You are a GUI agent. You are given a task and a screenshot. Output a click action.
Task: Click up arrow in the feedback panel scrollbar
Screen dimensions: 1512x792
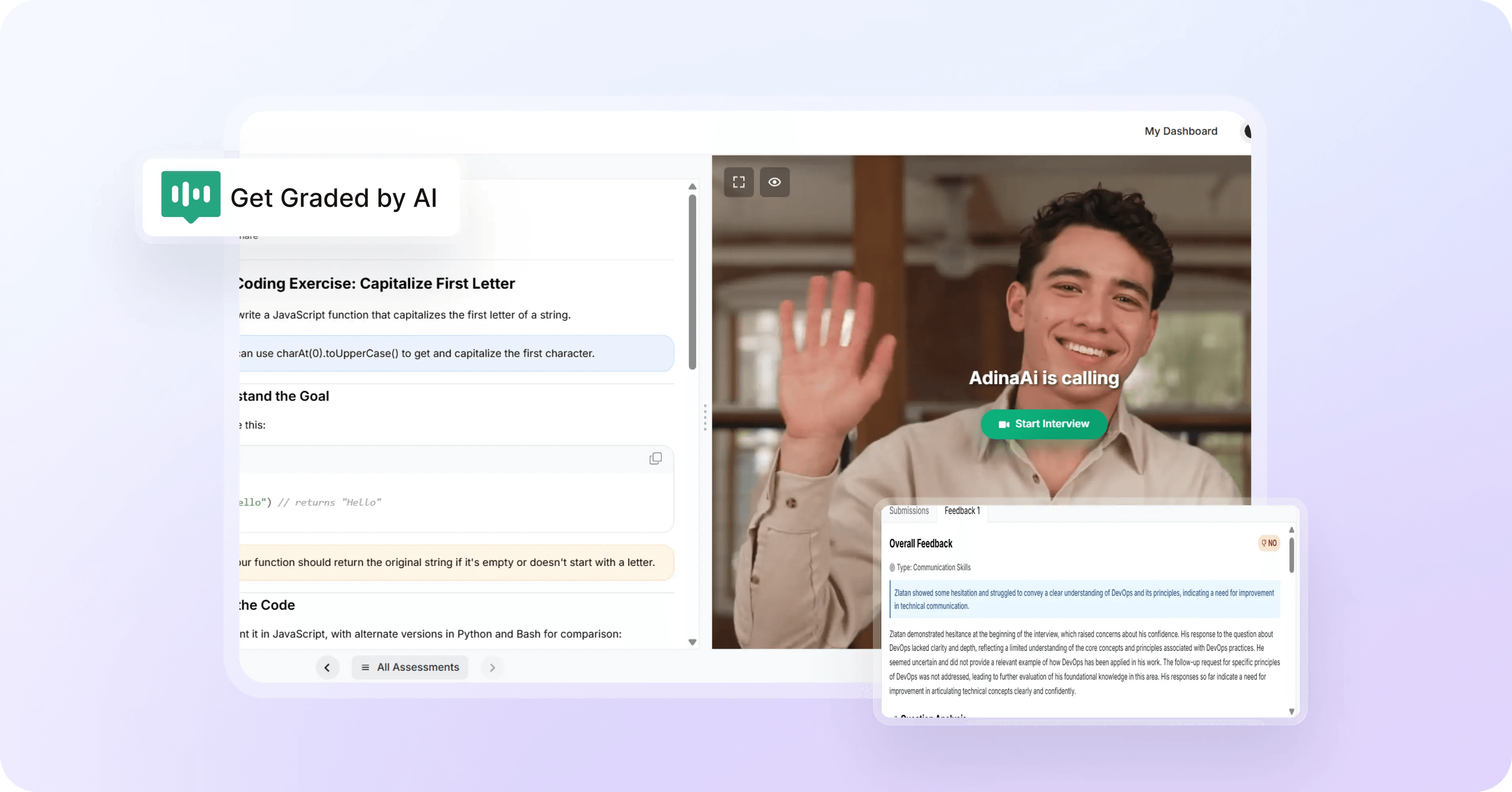1291,530
